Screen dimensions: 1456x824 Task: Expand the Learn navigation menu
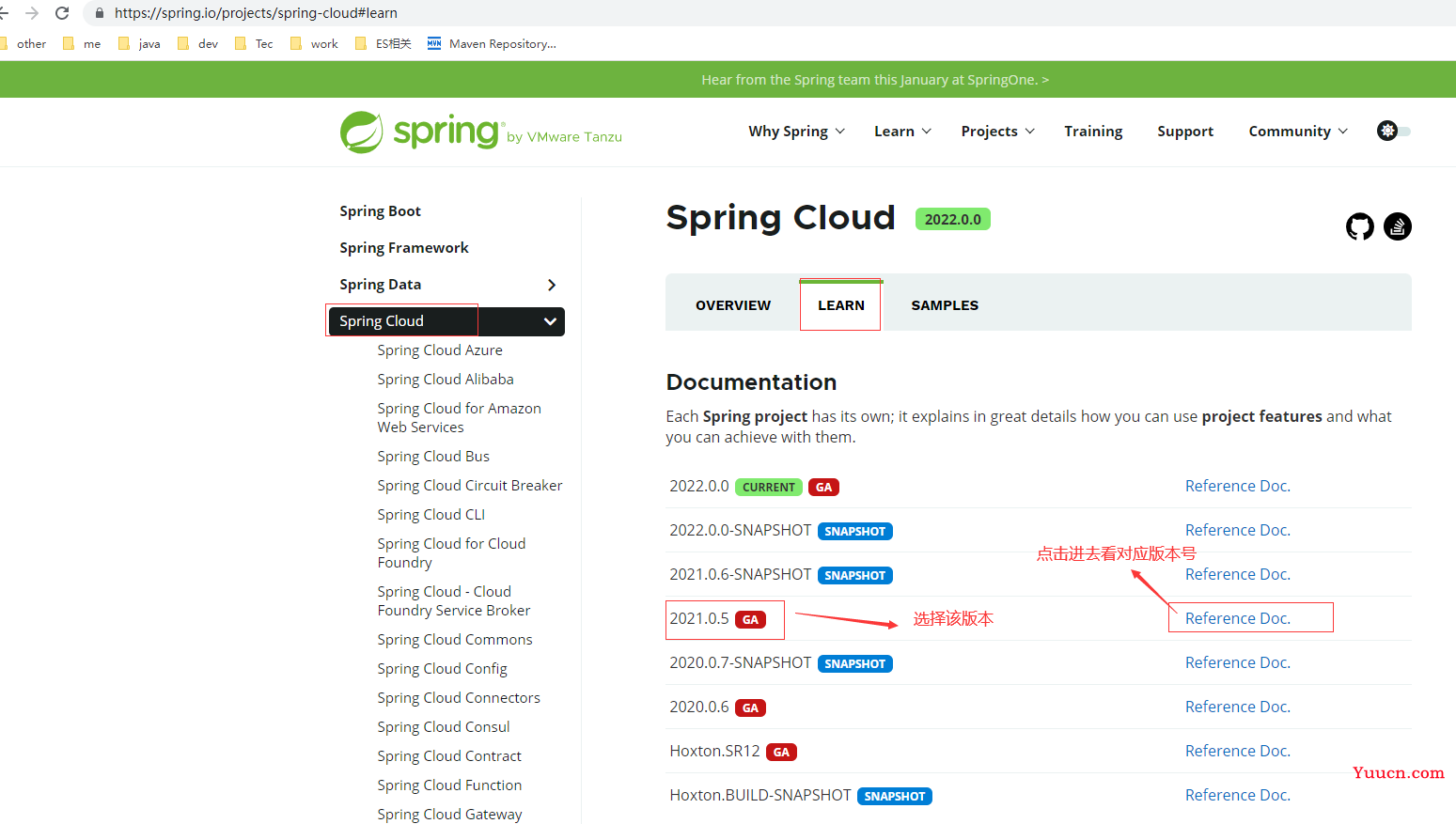pos(902,132)
